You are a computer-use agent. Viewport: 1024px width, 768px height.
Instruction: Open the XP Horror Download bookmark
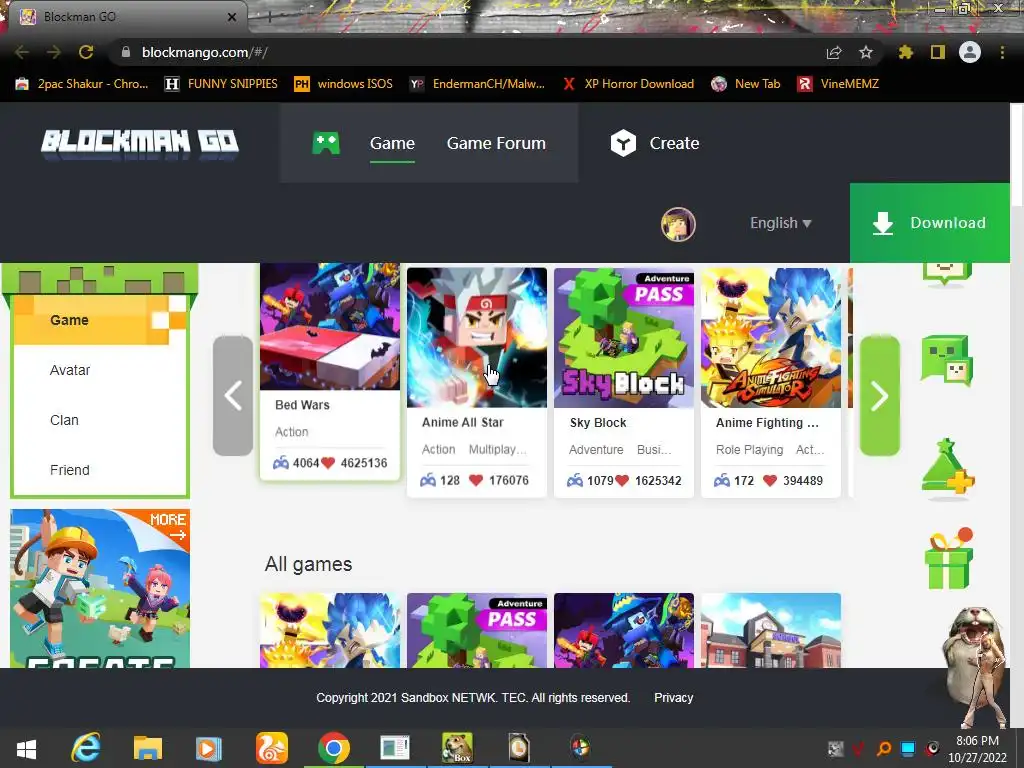pyautogui.click(x=628, y=84)
